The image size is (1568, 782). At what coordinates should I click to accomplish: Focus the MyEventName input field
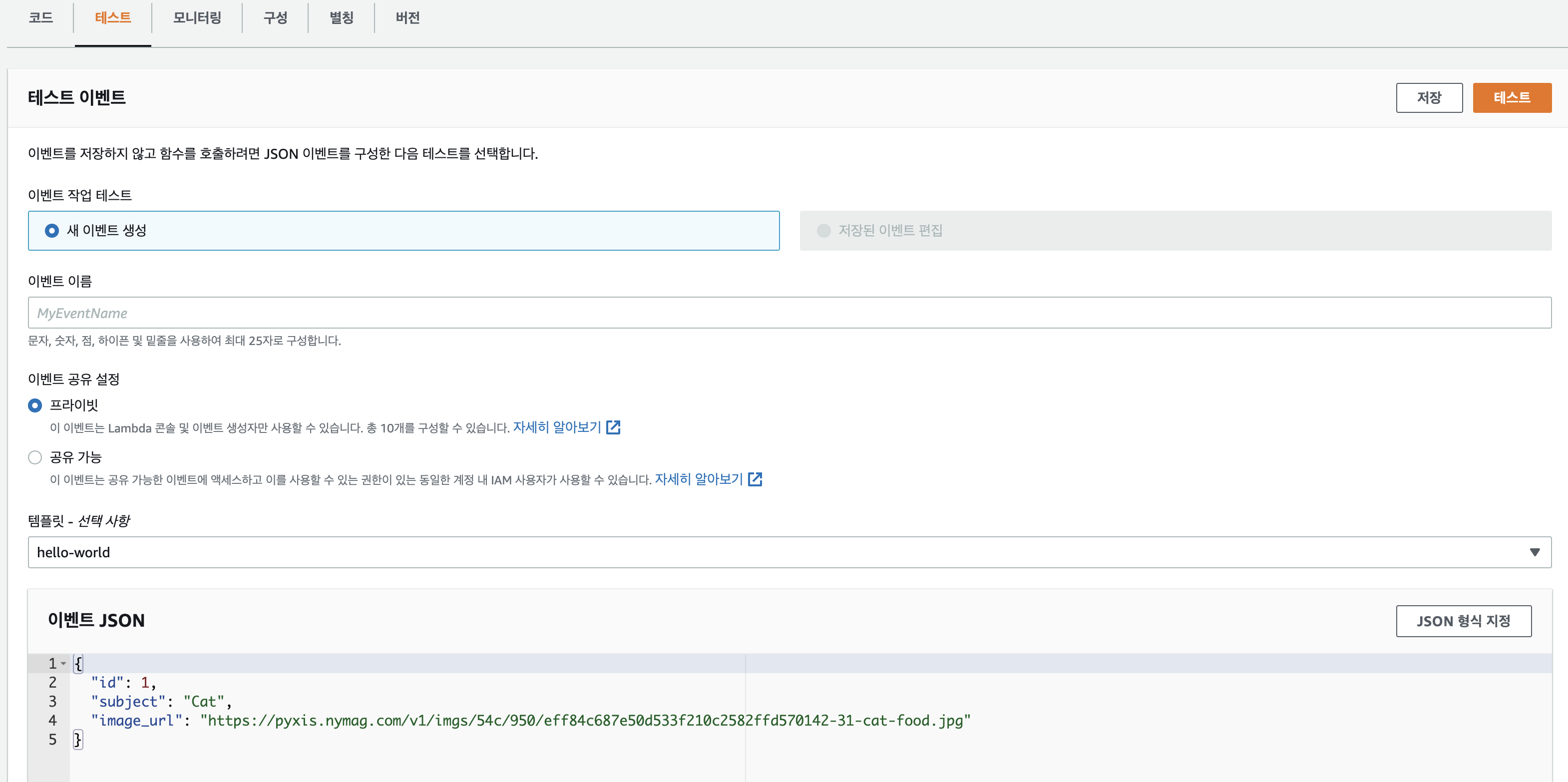(789, 313)
